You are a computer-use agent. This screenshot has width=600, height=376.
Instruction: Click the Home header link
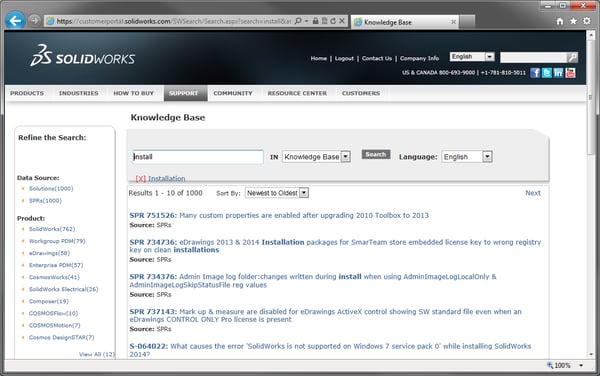pos(318,59)
